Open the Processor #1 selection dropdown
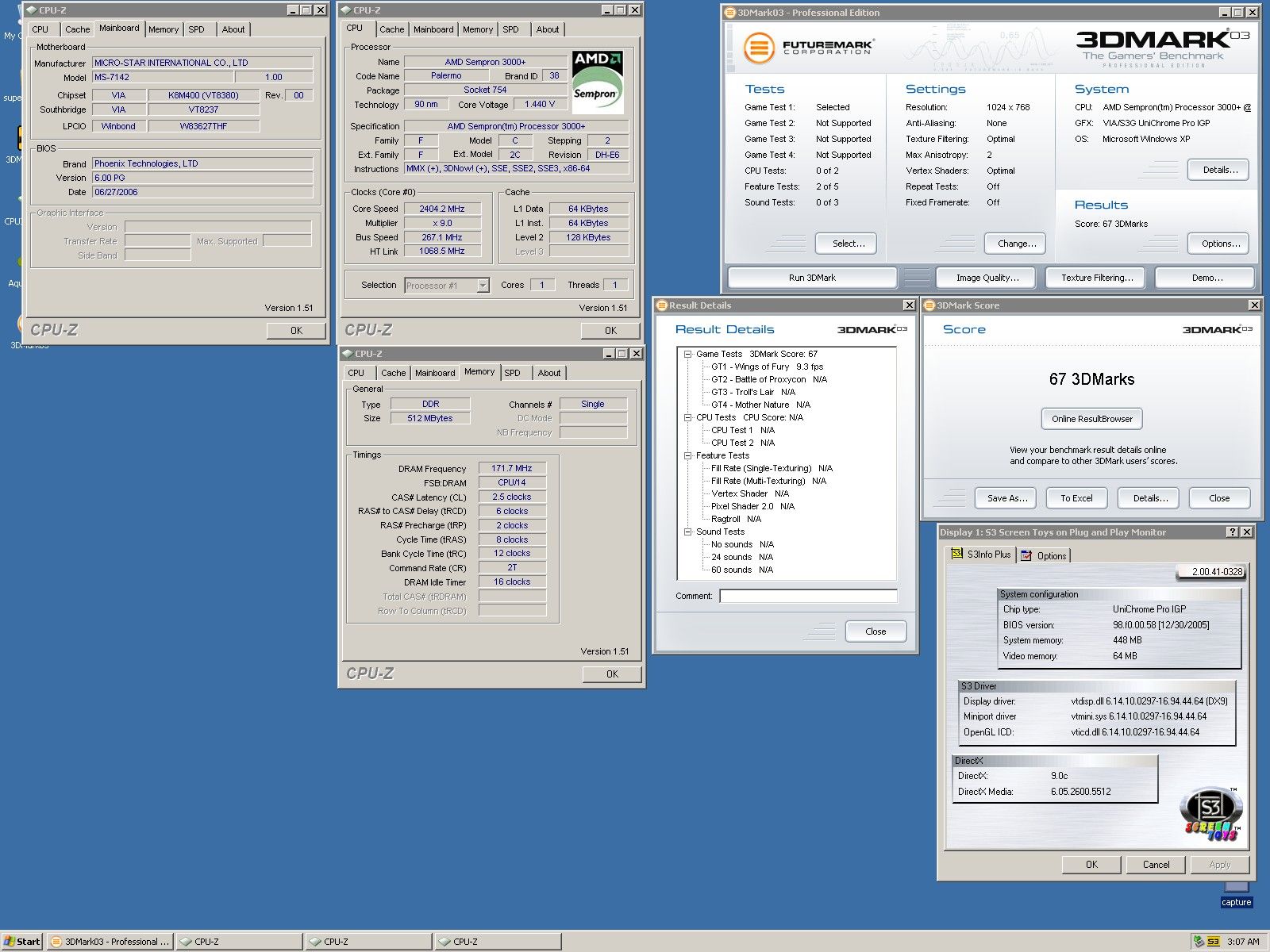This screenshot has height=952, width=1270. [483, 286]
